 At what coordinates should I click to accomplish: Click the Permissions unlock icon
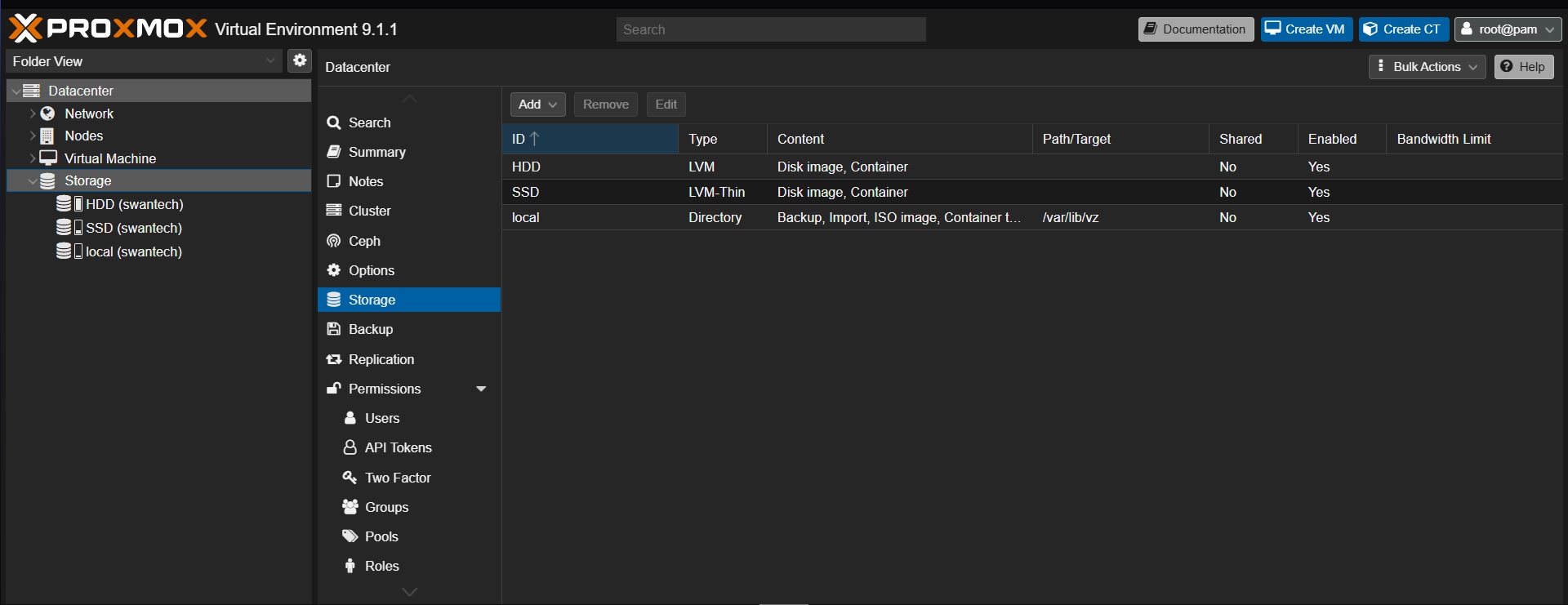(x=333, y=389)
